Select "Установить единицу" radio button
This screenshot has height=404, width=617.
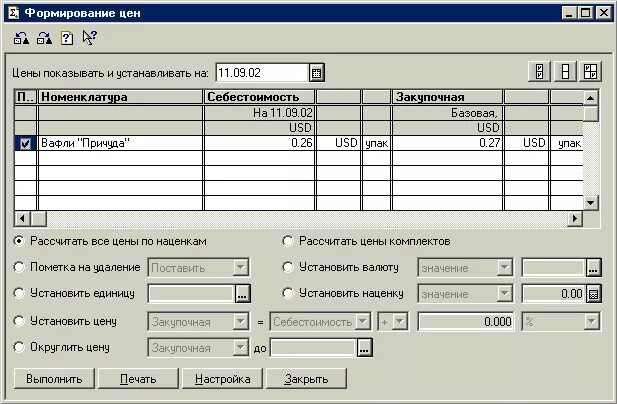click(x=19, y=293)
